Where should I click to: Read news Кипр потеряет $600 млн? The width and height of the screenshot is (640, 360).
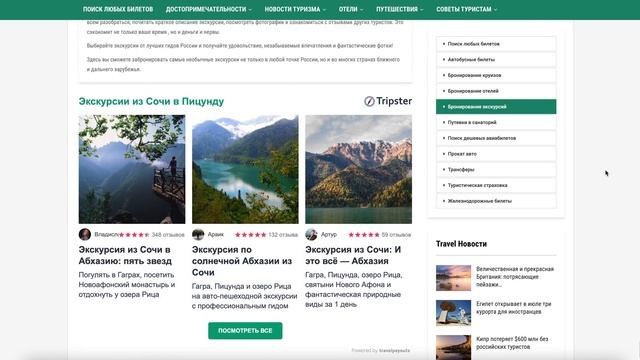(x=512, y=343)
